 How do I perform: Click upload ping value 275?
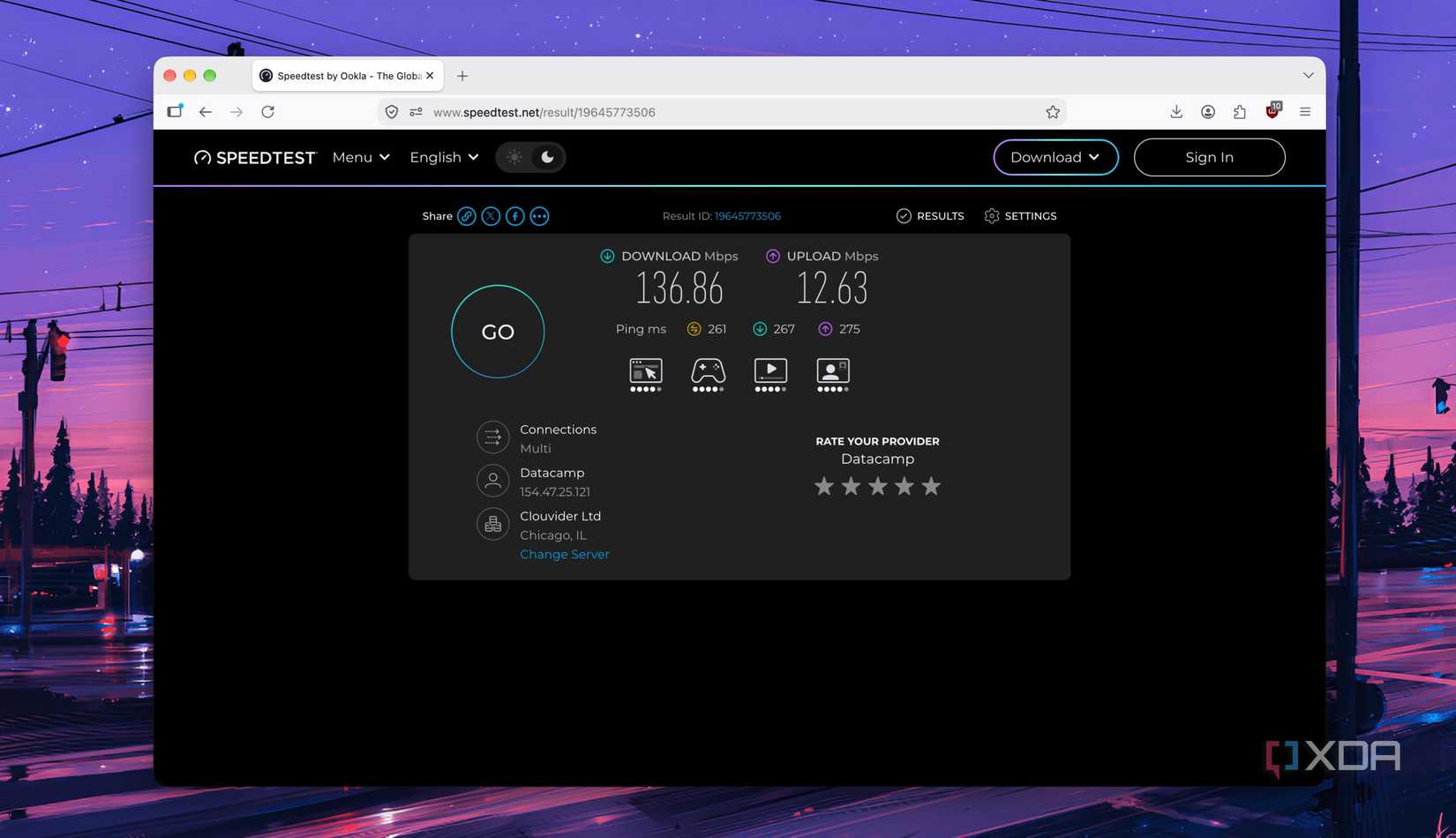point(850,329)
